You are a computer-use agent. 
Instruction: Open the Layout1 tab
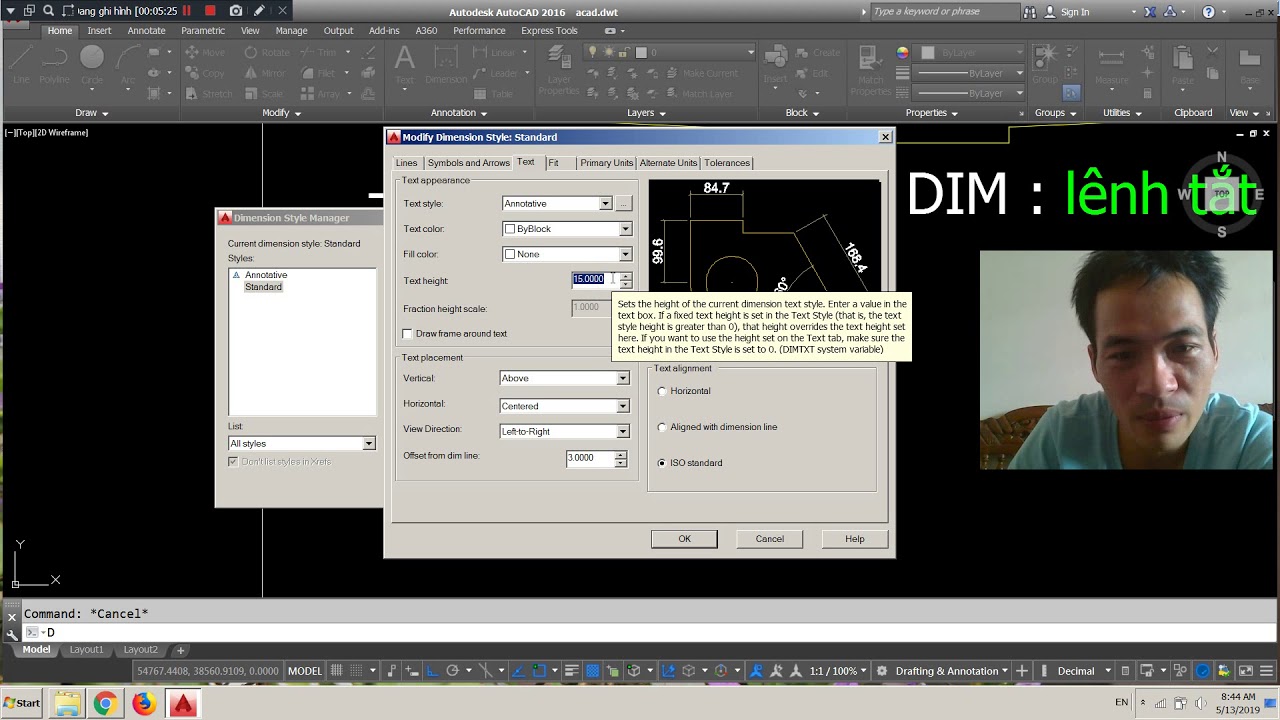(86, 650)
